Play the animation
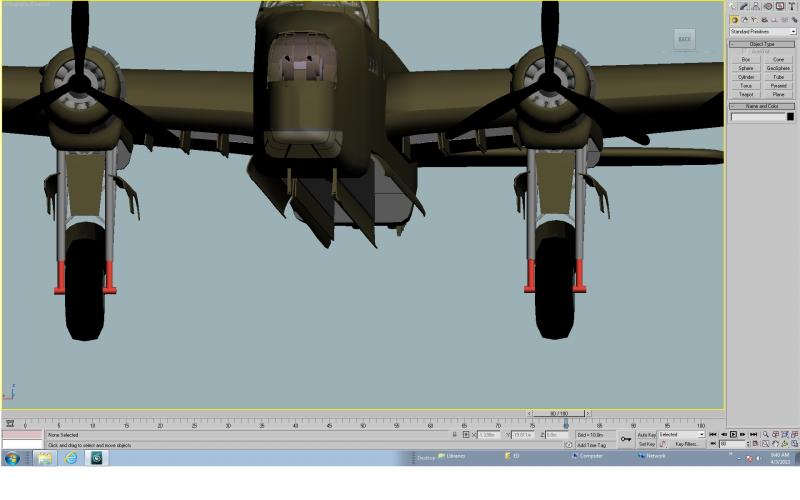Image resolution: width=800 pixels, height=500 pixels. click(x=733, y=435)
